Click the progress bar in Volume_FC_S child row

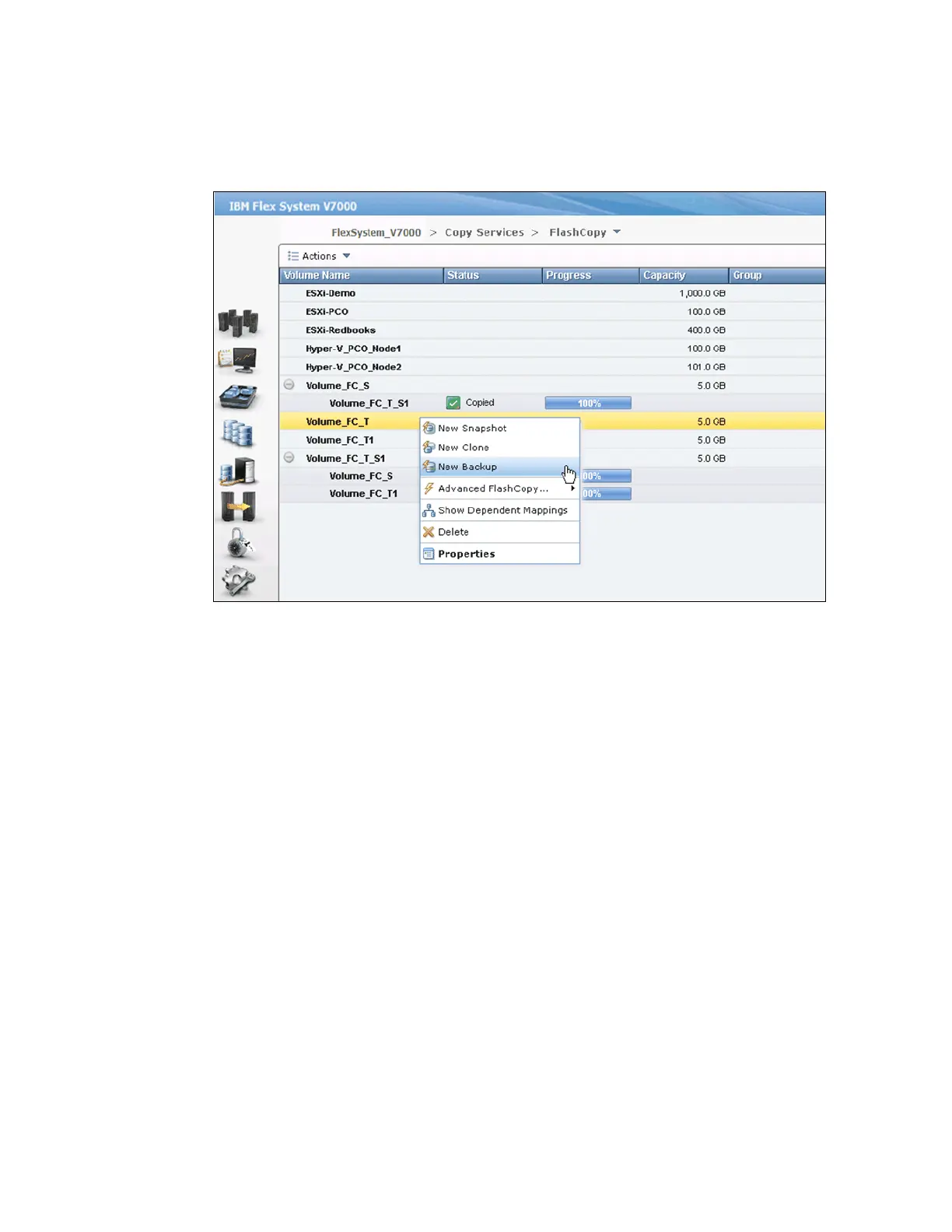[x=606, y=476]
